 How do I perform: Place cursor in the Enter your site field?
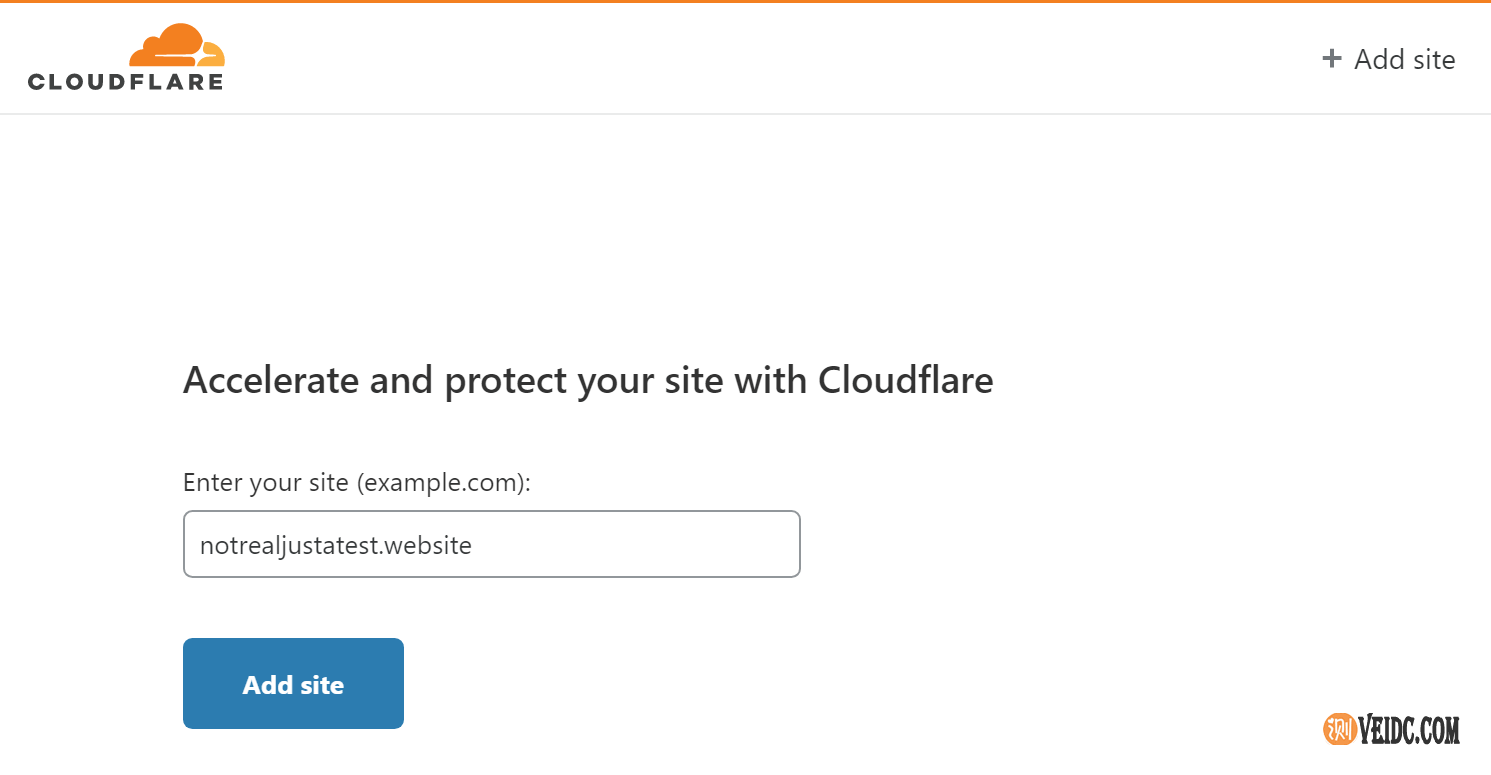[491, 544]
